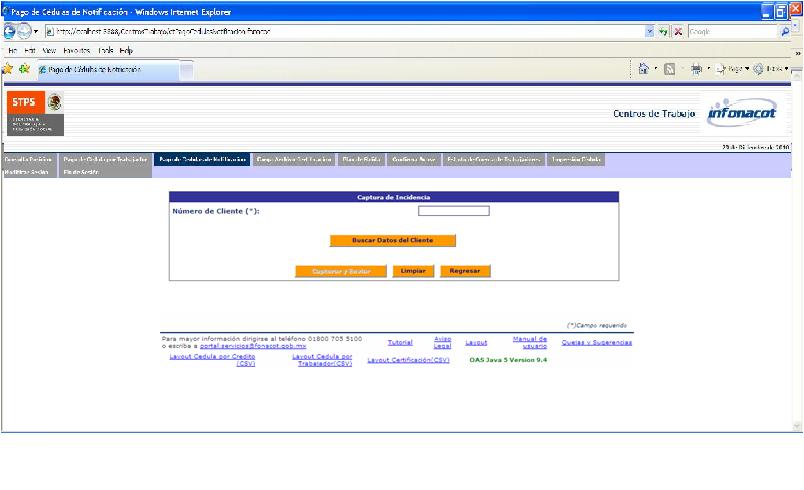Open Quejas y Sugerencias link
804x490 pixels.
click(596, 343)
